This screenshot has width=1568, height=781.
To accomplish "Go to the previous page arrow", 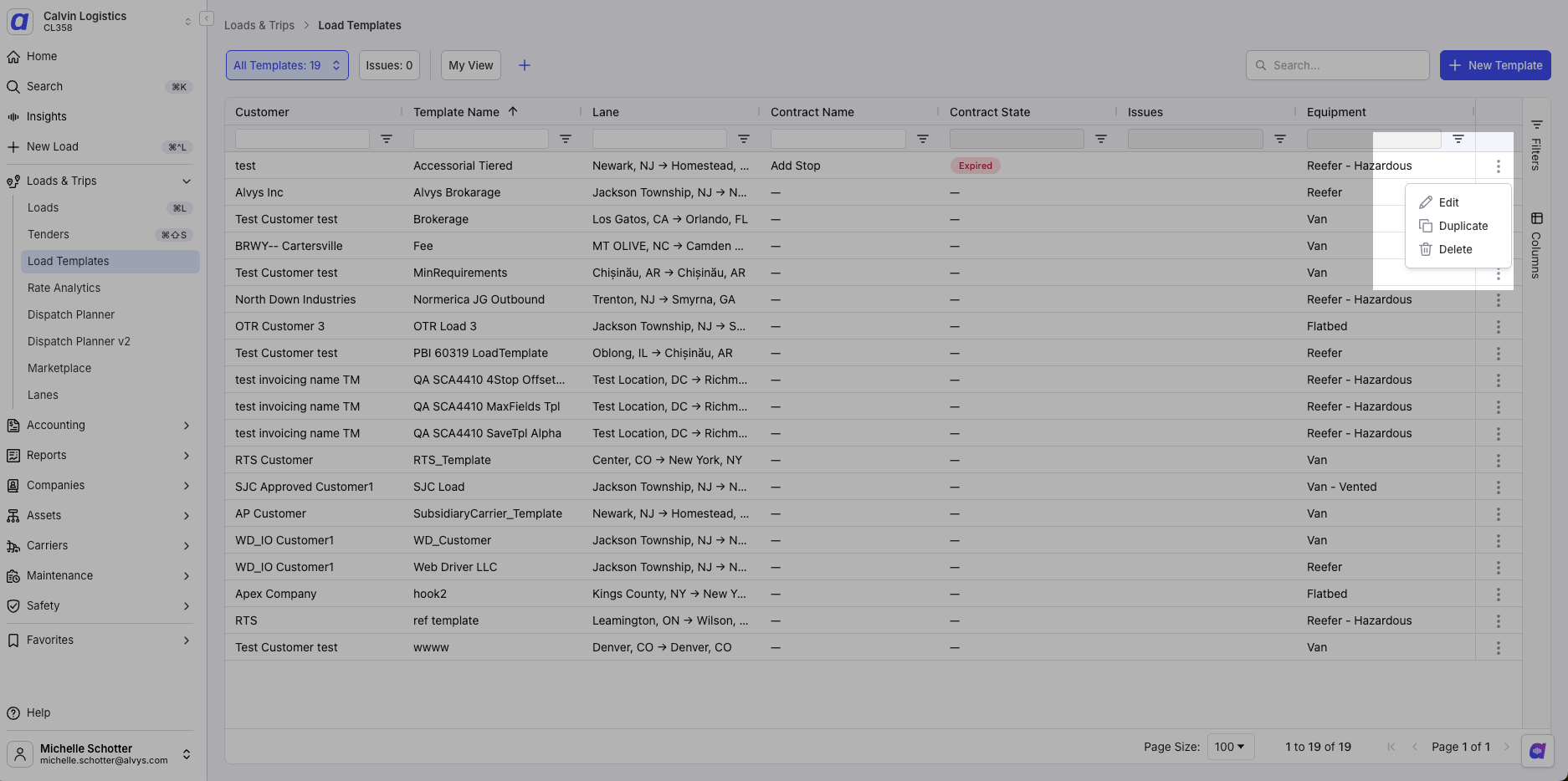I will pos(1415,747).
